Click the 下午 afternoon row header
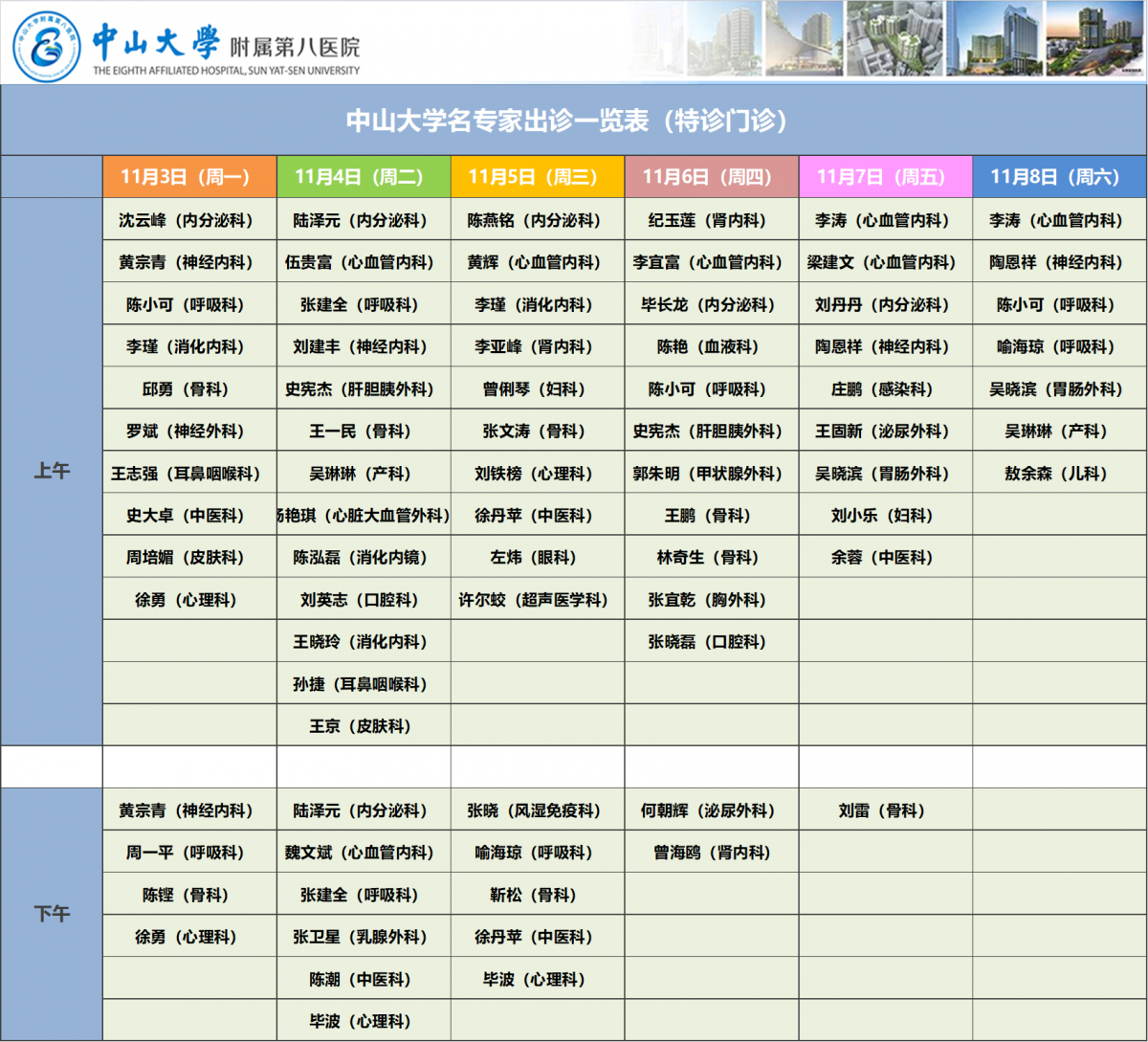 tap(52, 914)
